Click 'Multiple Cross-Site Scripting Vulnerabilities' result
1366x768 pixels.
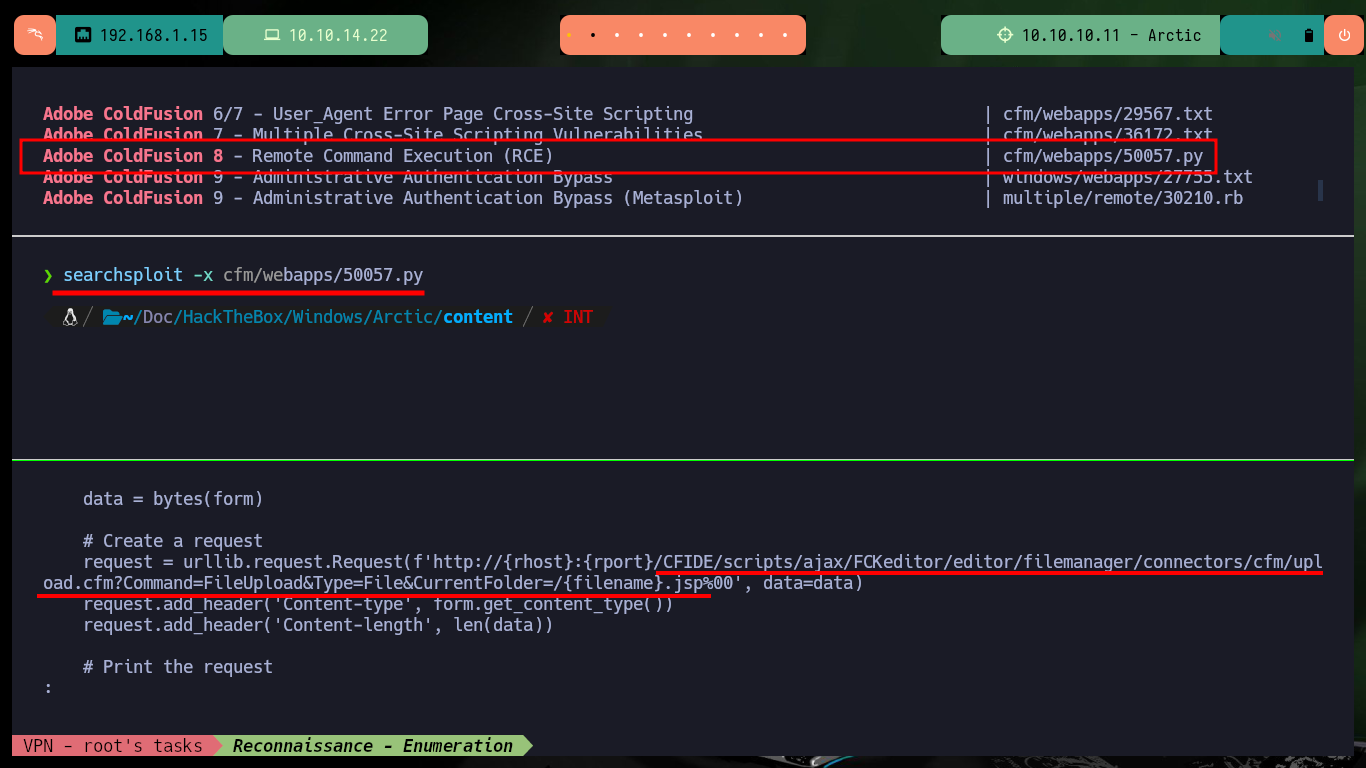[478, 135]
